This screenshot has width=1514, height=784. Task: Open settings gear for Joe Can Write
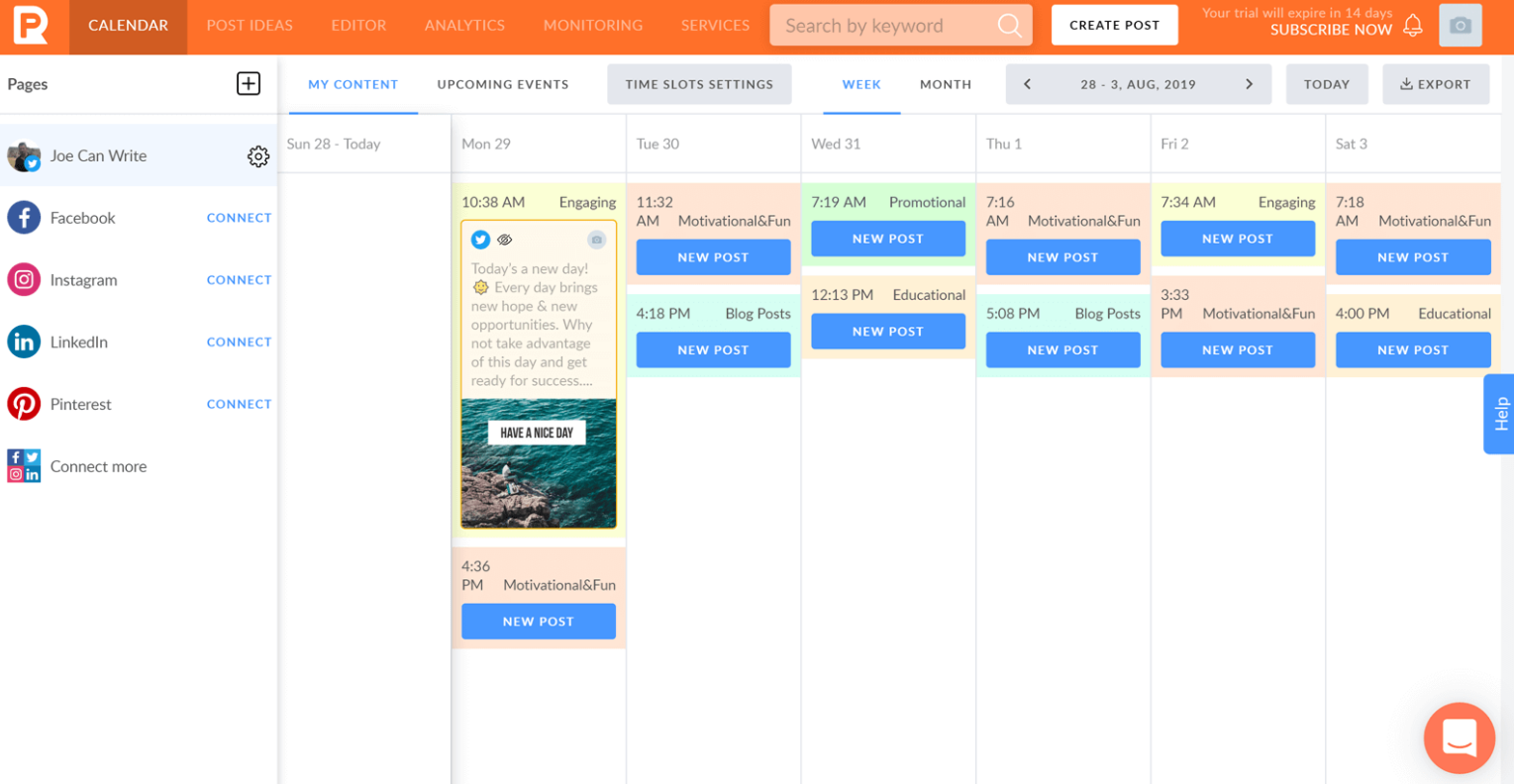(x=257, y=156)
